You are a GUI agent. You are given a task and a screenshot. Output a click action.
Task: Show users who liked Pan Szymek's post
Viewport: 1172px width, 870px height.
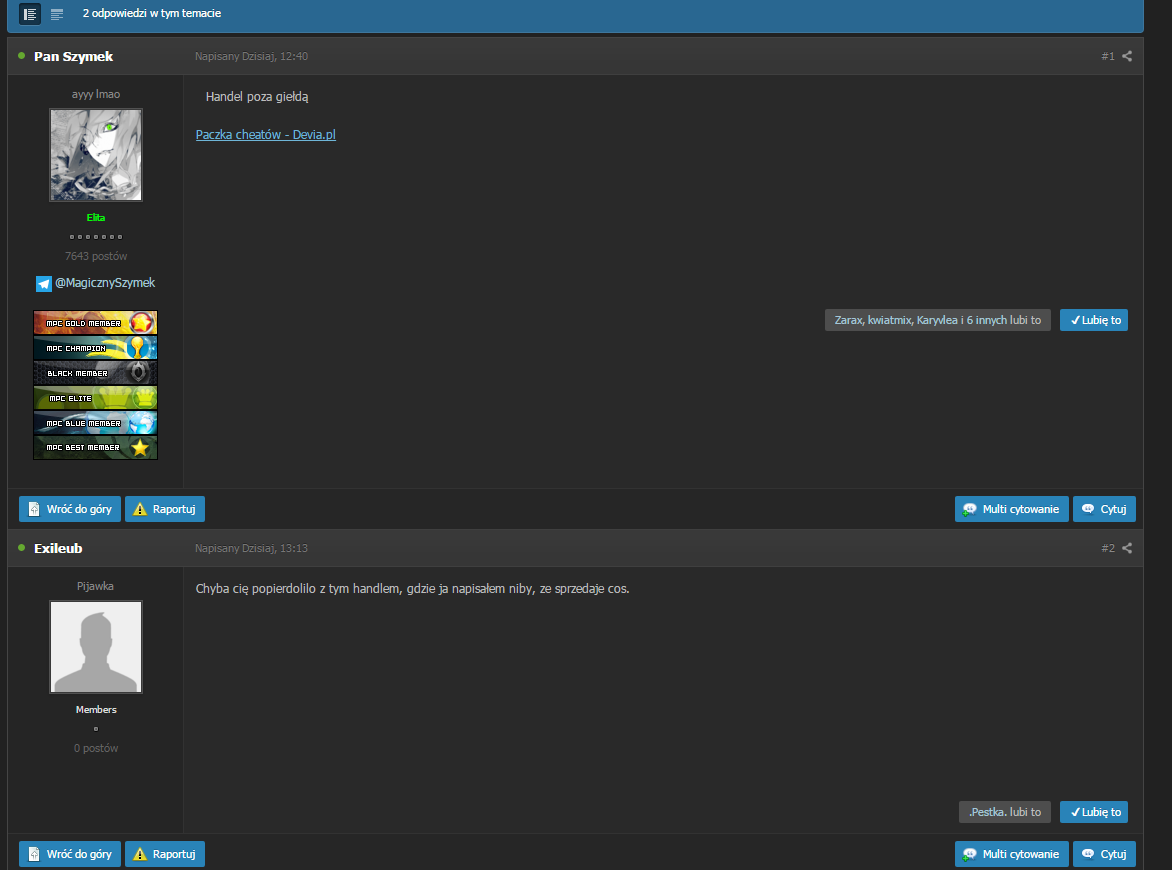[937, 320]
